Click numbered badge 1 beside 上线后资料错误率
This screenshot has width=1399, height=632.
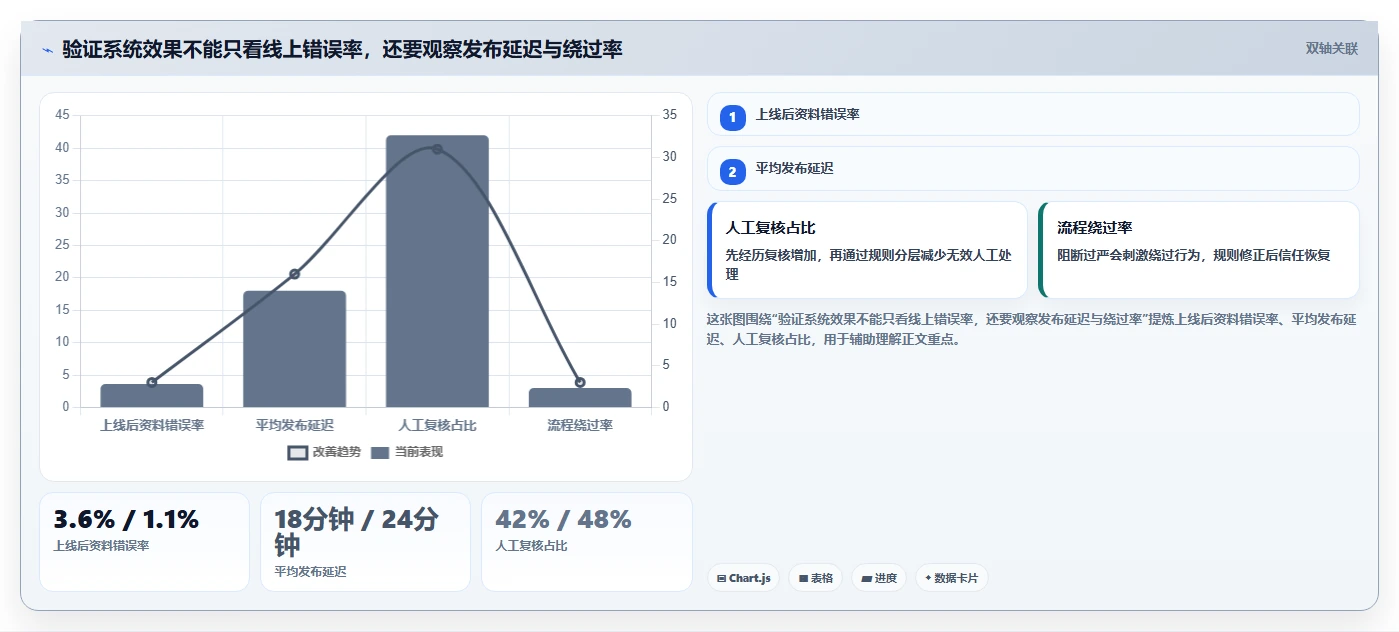point(732,118)
